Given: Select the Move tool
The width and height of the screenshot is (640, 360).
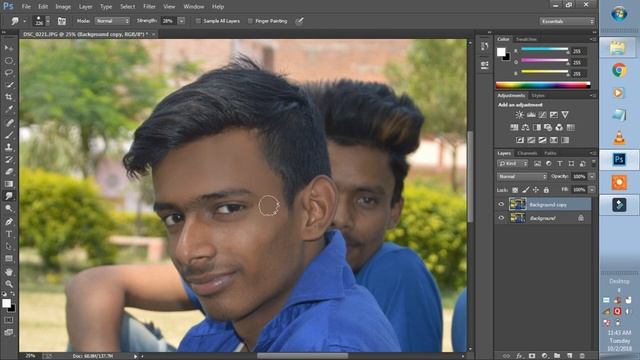Looking at the screenshot, I should click(9, 48).
